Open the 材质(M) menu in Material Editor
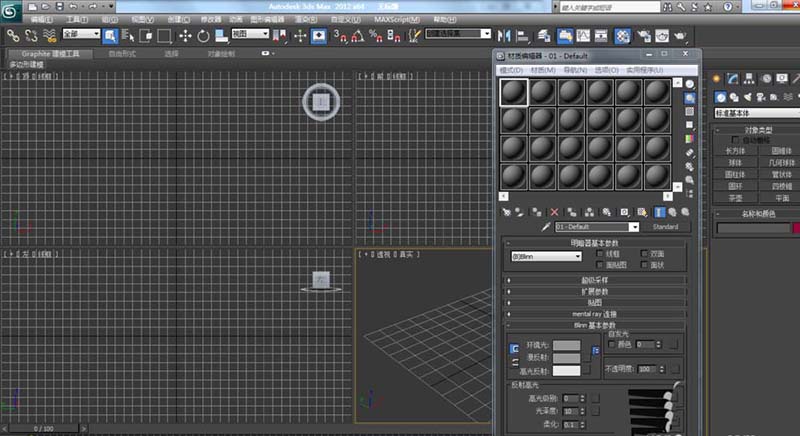 543,70
